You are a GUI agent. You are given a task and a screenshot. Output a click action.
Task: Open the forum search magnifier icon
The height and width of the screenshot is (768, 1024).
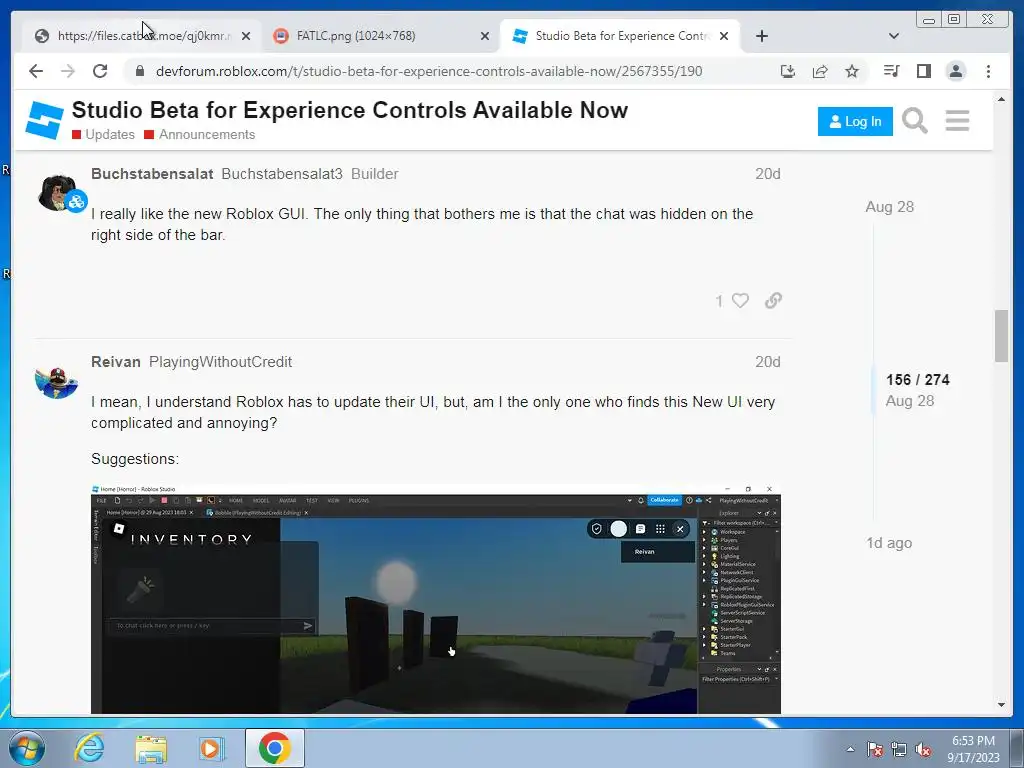pyautogui.click(x=914, y=121)
